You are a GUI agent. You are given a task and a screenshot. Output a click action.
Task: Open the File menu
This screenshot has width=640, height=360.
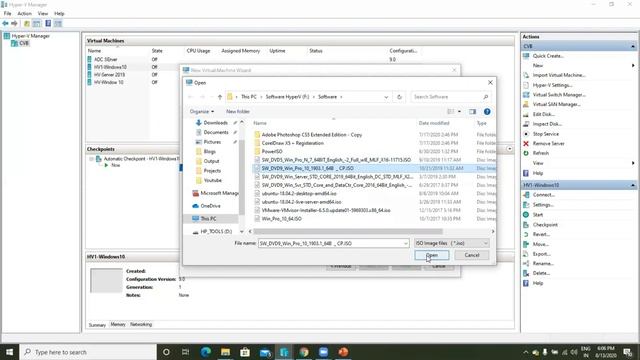click(x=7, y=13)
